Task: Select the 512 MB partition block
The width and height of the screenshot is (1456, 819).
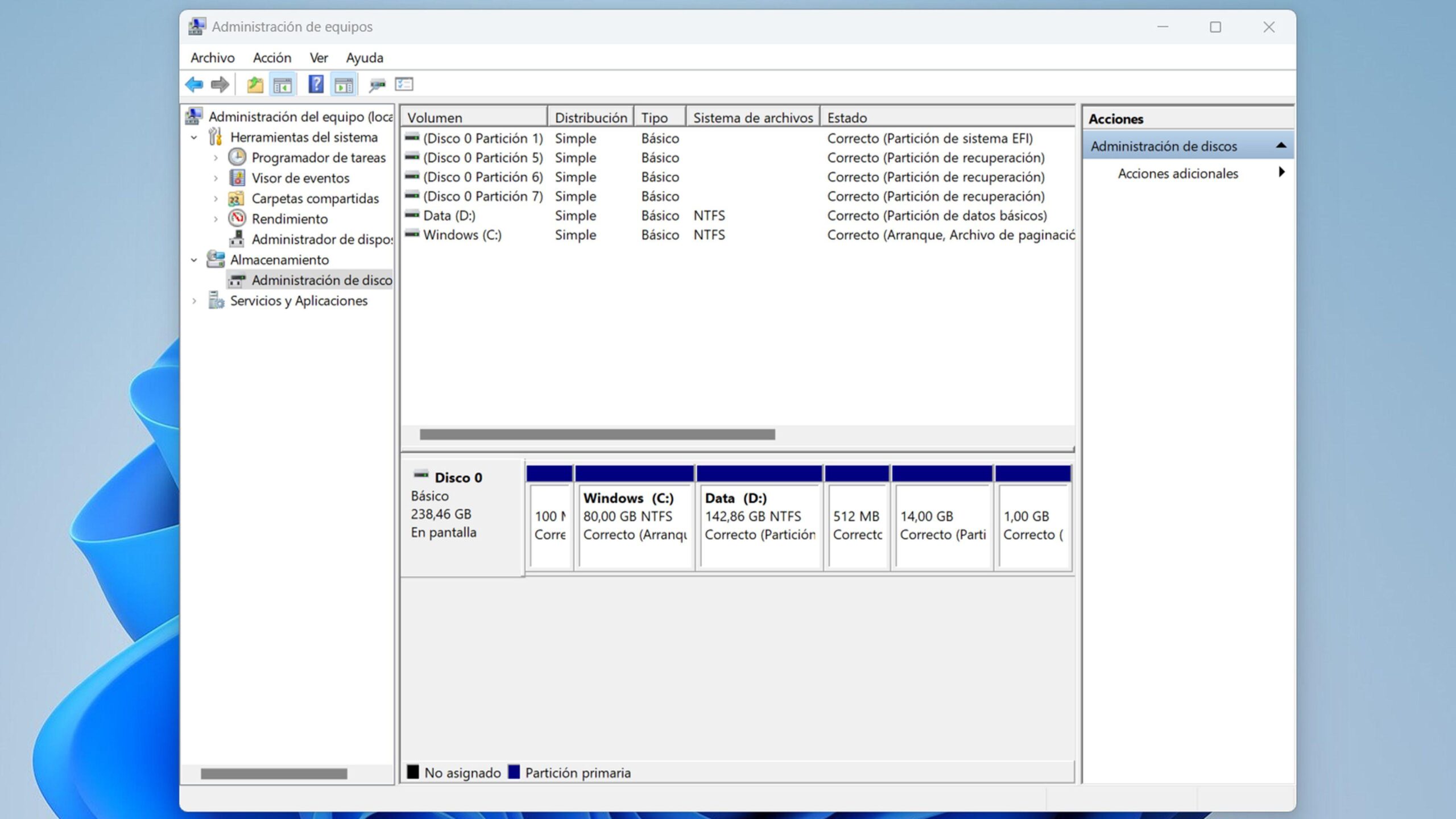Action: coord(857,518)
